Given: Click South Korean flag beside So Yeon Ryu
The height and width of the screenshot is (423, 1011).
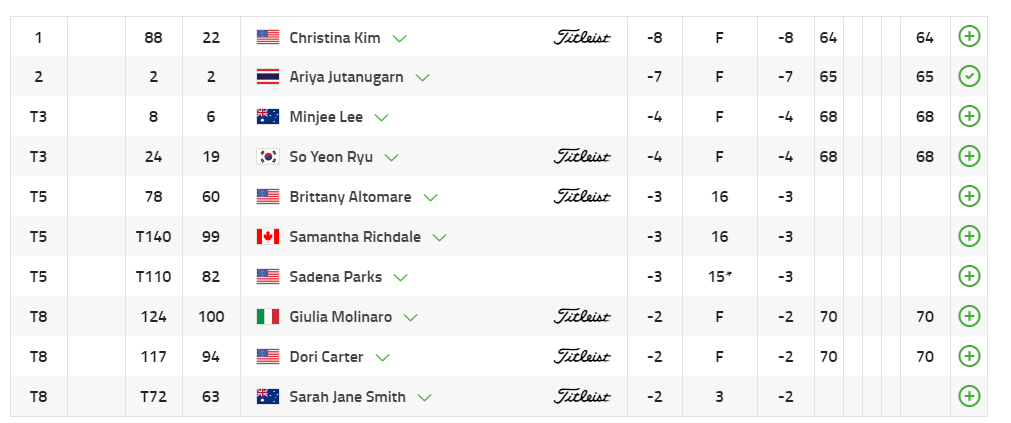Looking at the screenshot, I should point(267,157).
